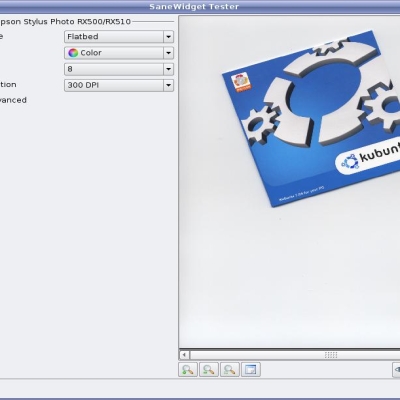The image size is (400, 400).
Task: Click the fit to window icon
Action: 250,370
